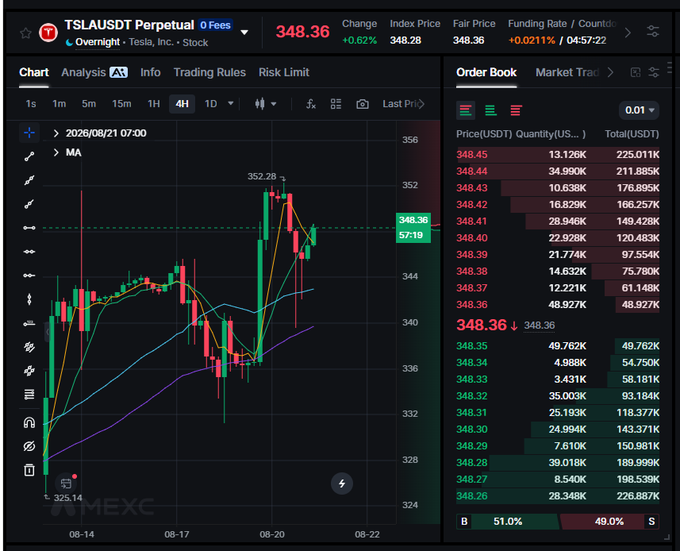Image resolution: width=680 pixels, height=551 pixels.
Task: Open order book settings sliders icon
Action: [x=654, y=72]
